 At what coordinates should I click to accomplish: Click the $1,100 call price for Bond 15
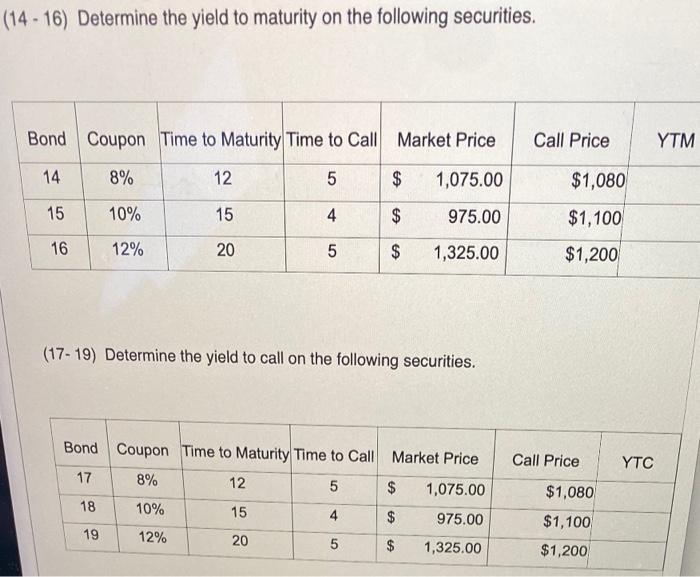click(595, 218)
